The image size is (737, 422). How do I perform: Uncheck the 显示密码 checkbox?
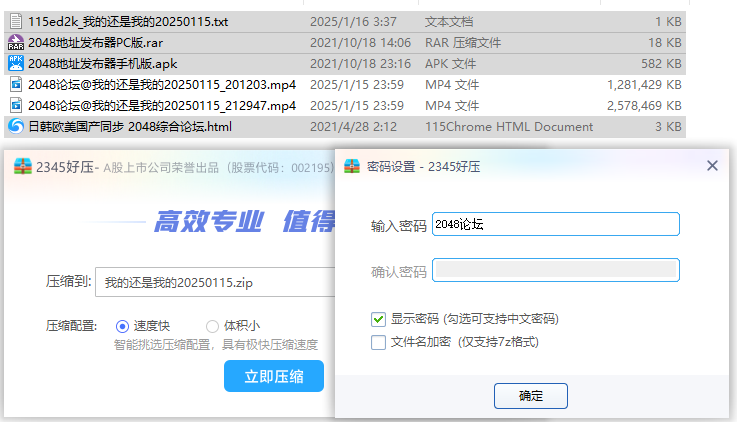point(378,319)
